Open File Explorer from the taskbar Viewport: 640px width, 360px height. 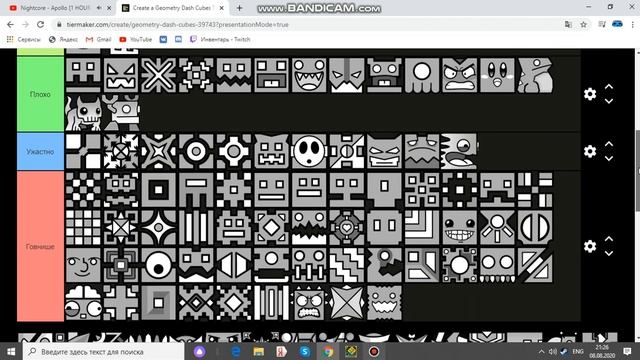coord(258,351)
